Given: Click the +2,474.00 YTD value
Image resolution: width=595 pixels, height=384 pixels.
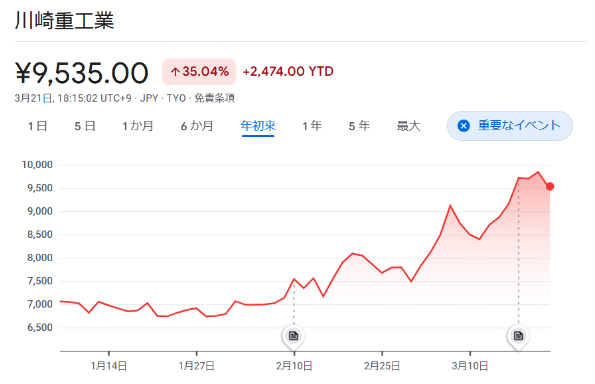Looking at the screenshot, I should click(288, 71).
